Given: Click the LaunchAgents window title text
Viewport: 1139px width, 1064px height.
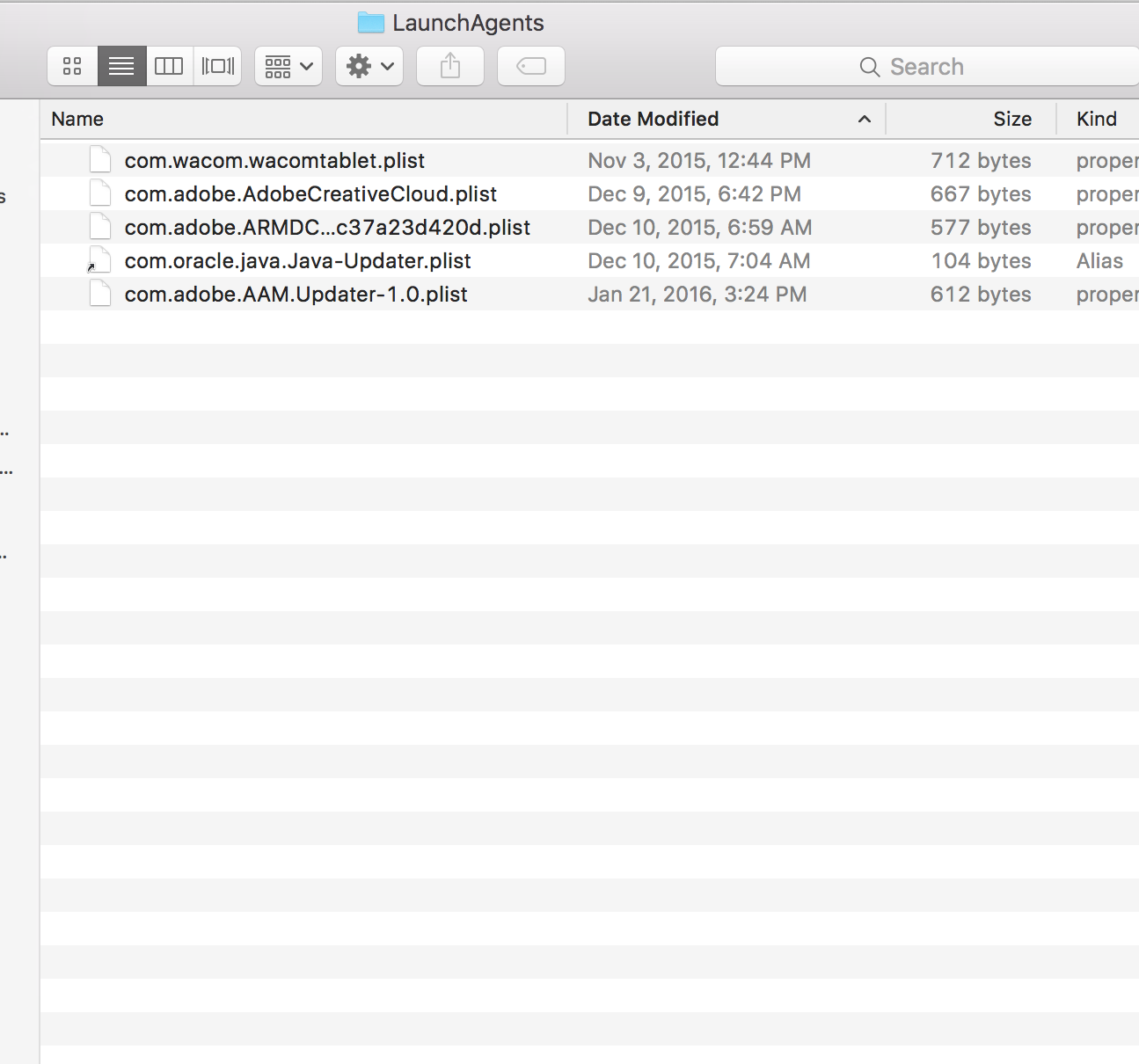Looking at the screenshot, I should (468, 23).
